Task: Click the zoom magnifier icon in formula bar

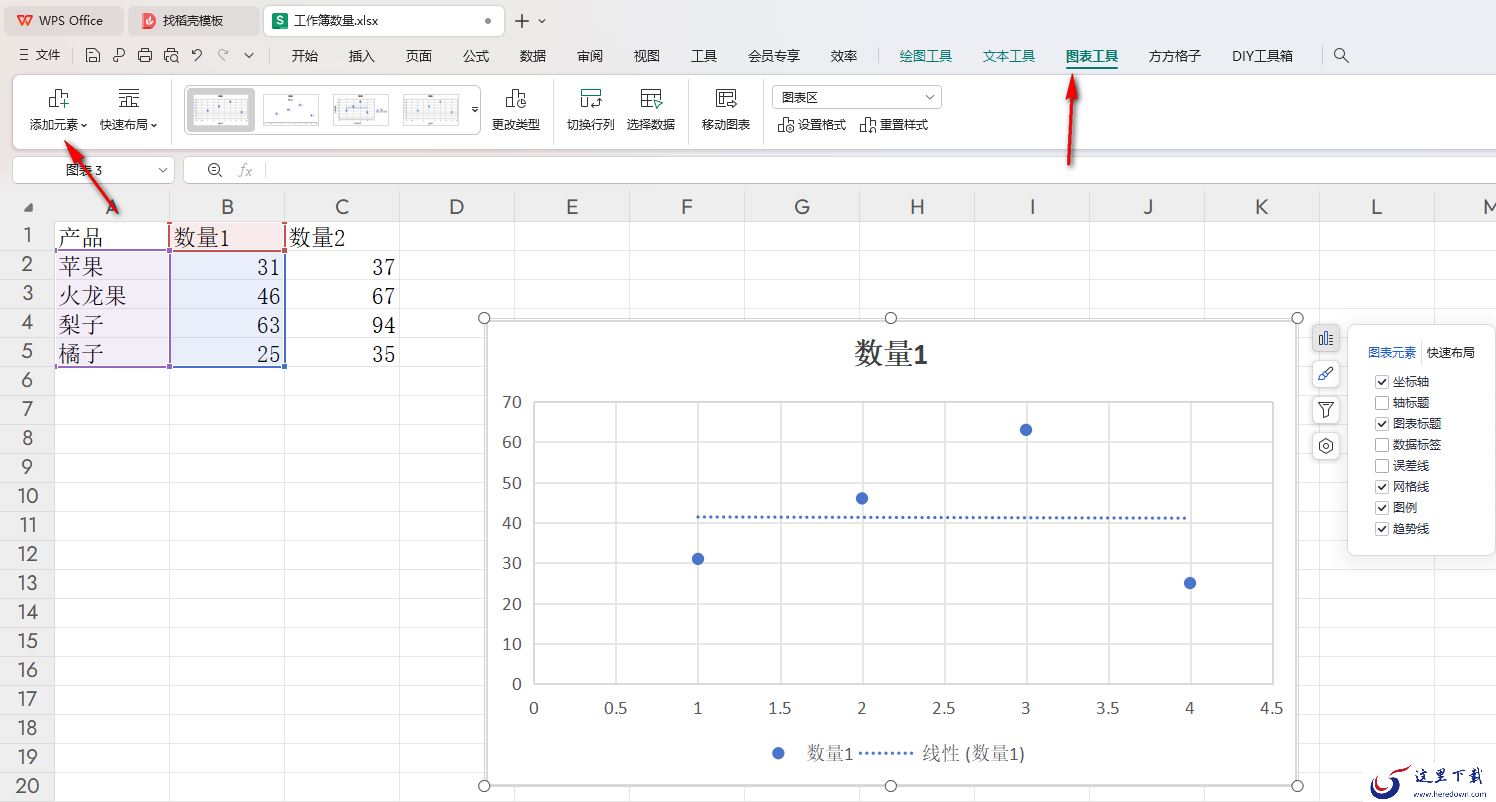Action: [214, 170]
